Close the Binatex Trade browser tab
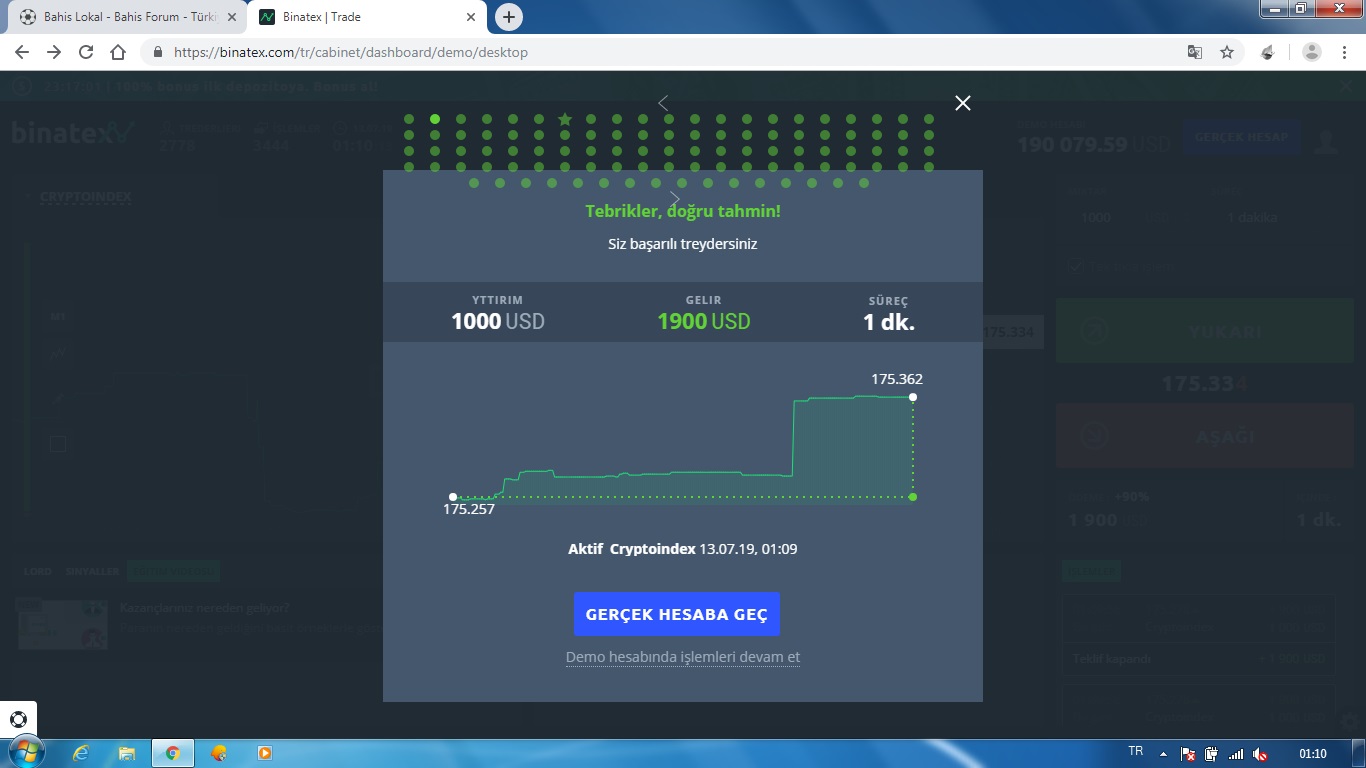Screen dimensions: 1366x768 (472, 17)
